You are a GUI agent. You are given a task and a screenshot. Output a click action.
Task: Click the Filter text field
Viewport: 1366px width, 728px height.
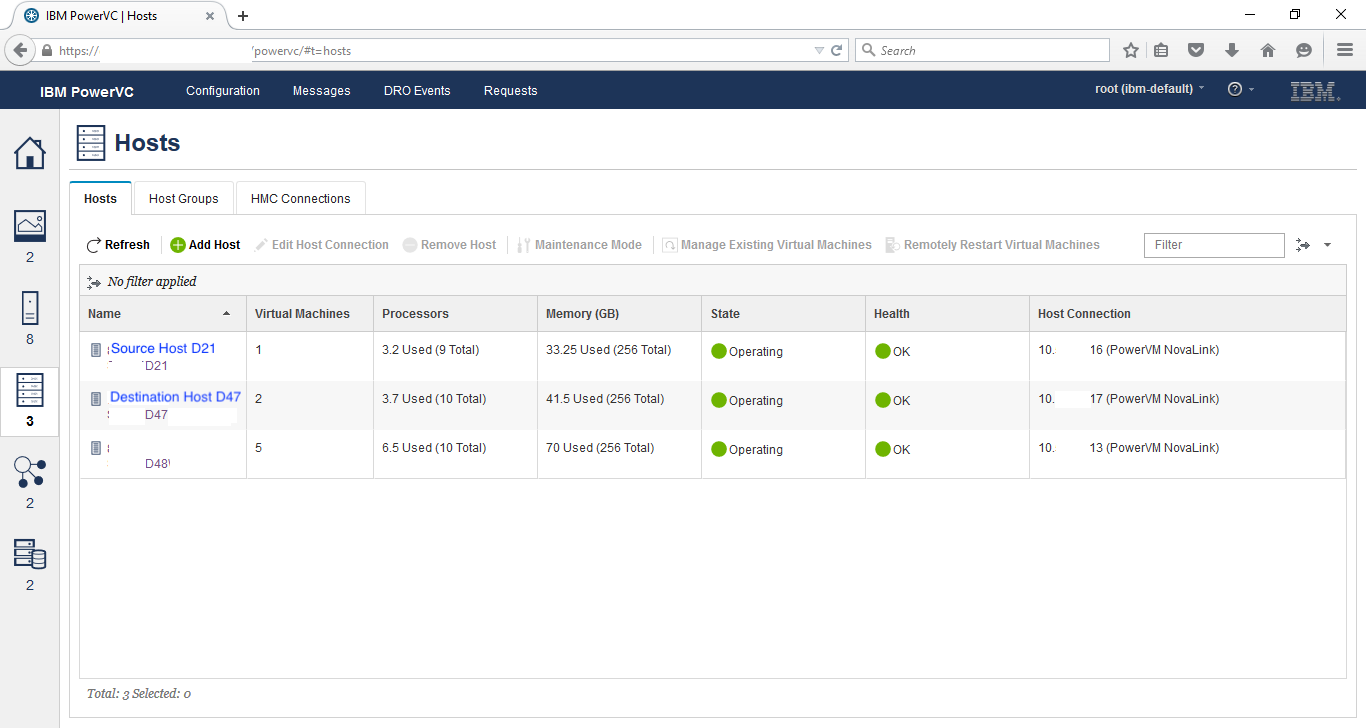click(x=1213, y=245)
